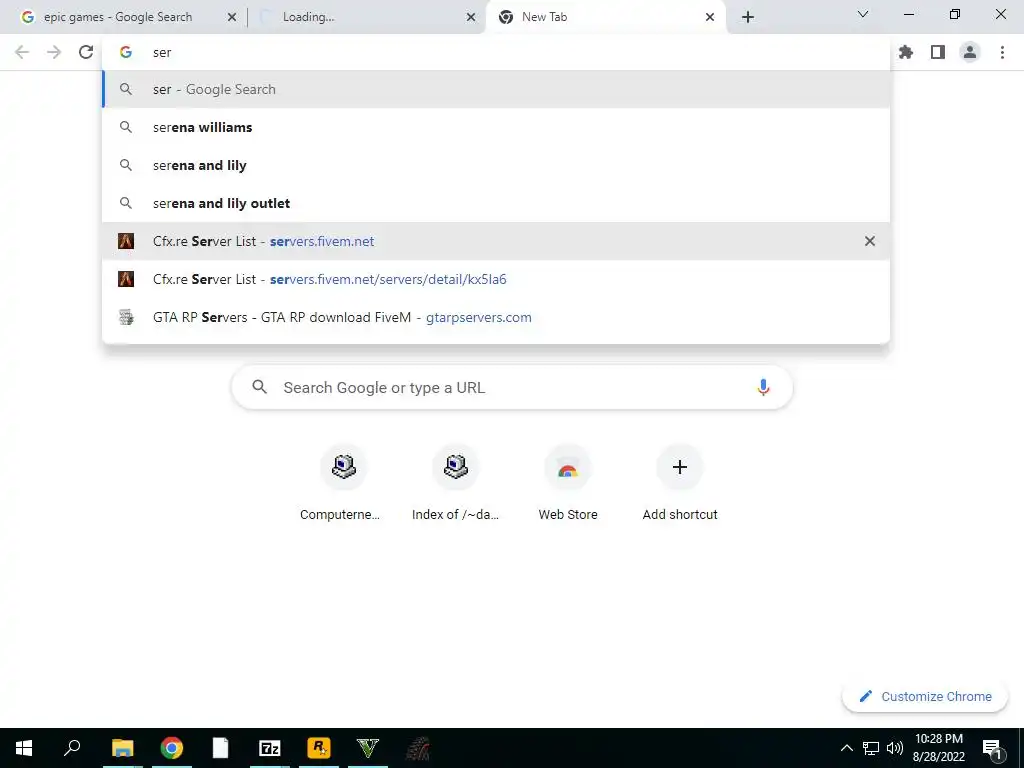Choose the 'serena and lily outlet' suggestion
Viewport: 1024px width, 768px height.
(x=496, y=203)
